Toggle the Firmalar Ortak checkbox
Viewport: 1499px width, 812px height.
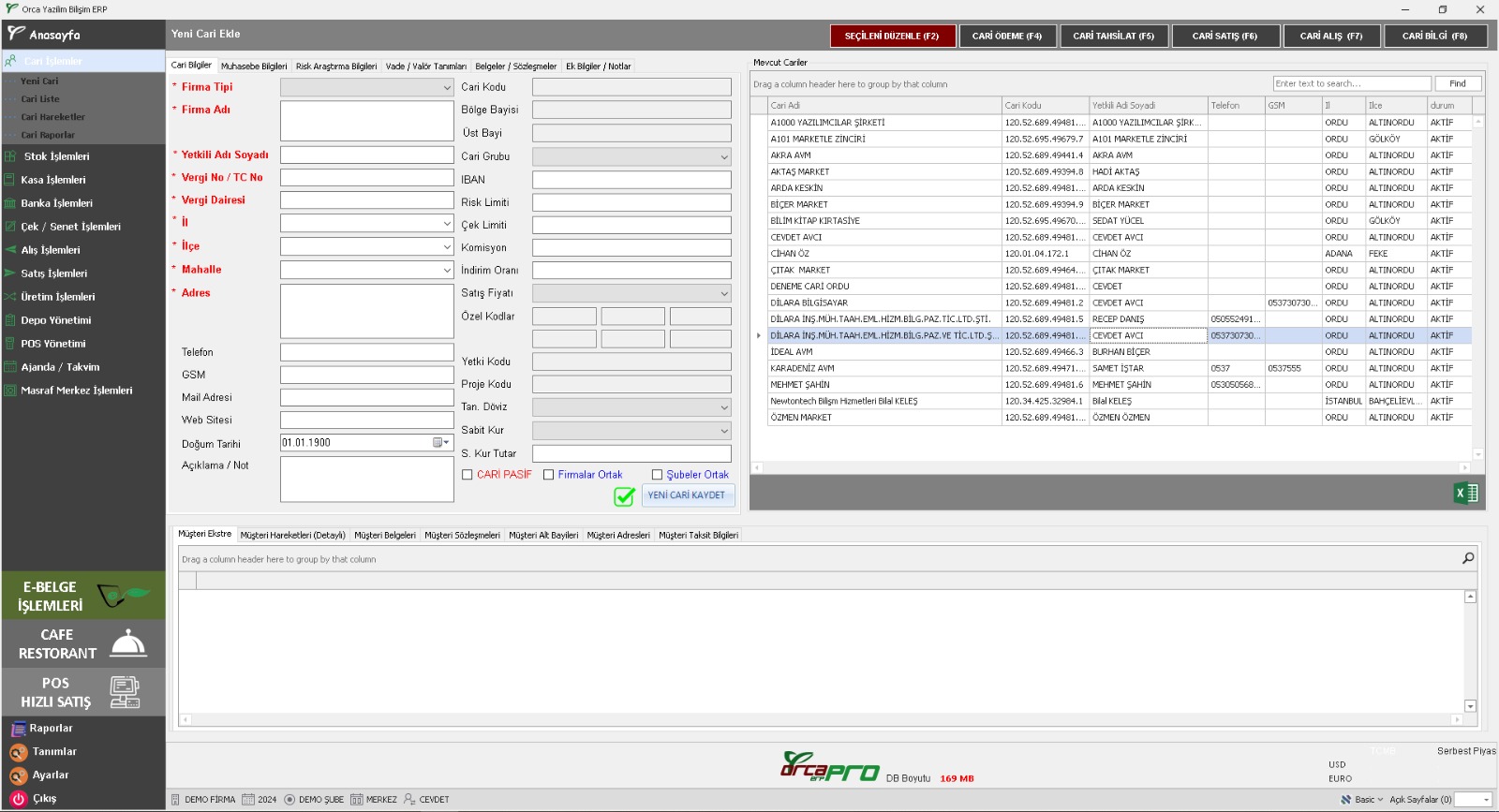click(x=549, y=475)
